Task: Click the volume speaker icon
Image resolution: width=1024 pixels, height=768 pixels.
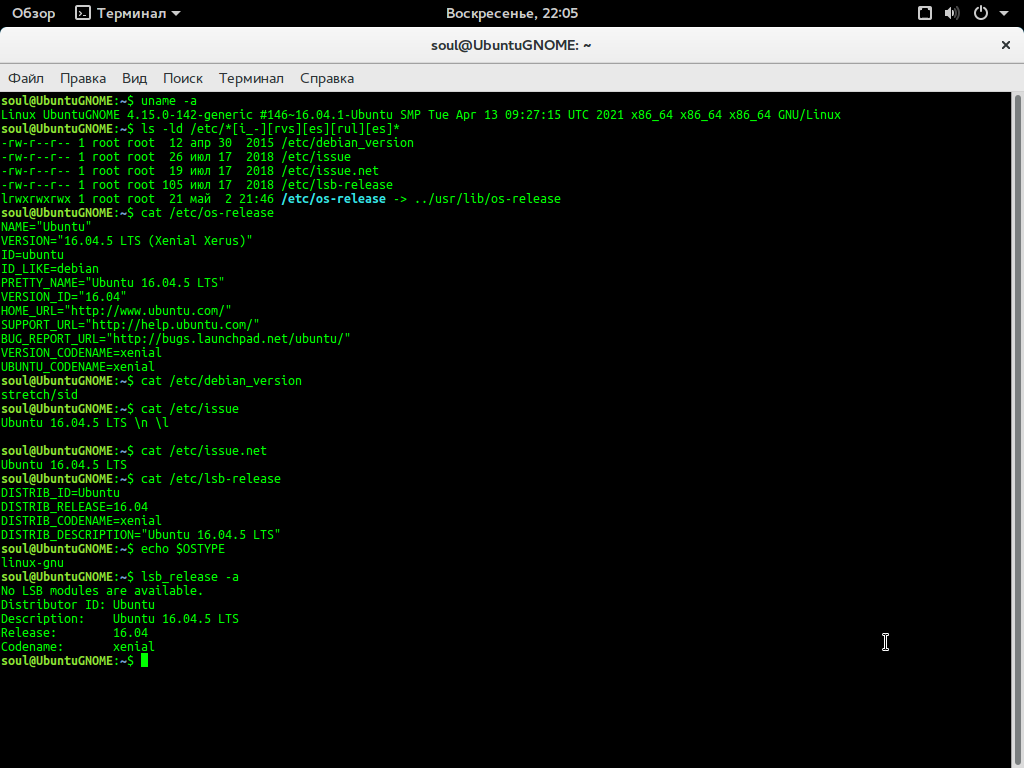Action: 952,13
